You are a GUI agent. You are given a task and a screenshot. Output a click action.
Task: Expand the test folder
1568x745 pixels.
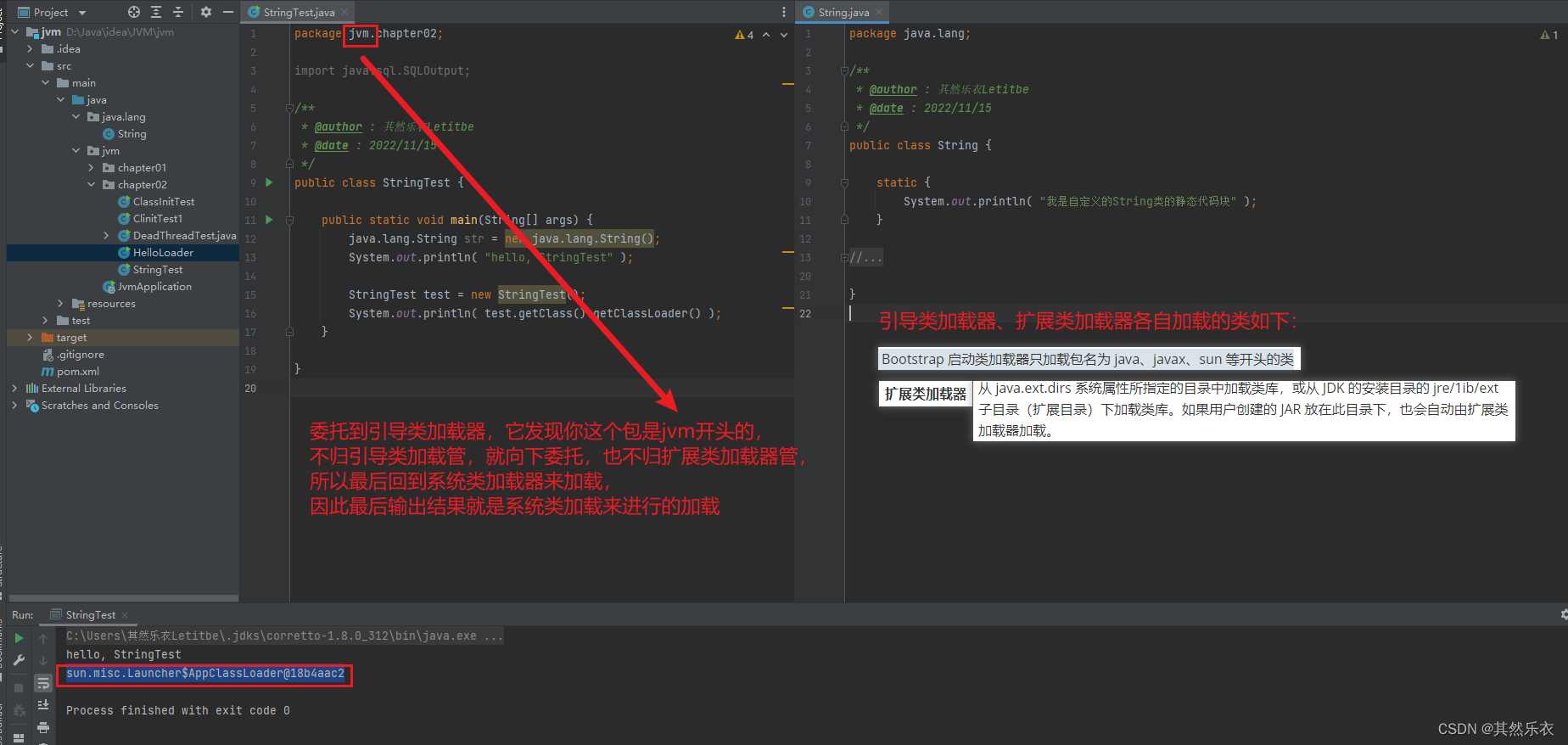(46, 321)
